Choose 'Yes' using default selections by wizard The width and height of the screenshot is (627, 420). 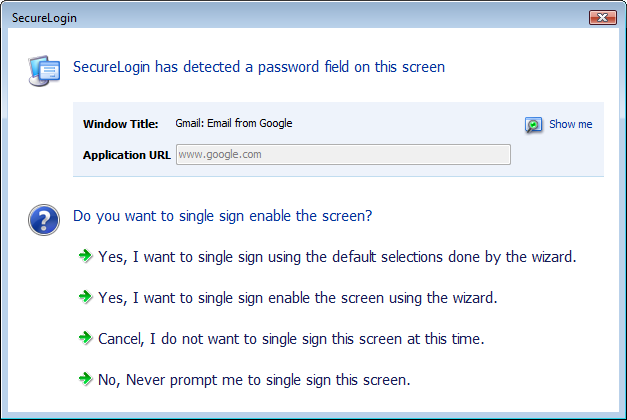pyautogui.click(x=337, y=257)
